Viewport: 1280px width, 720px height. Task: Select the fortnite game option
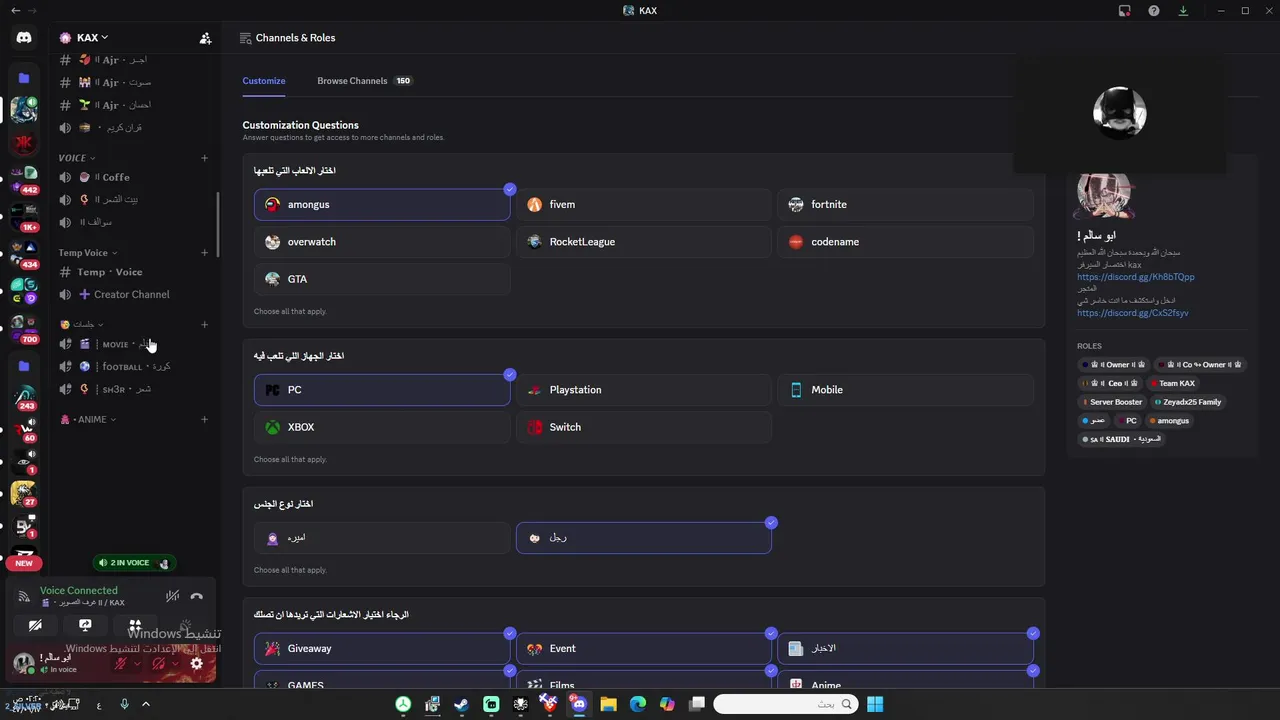tap(905, 204)
